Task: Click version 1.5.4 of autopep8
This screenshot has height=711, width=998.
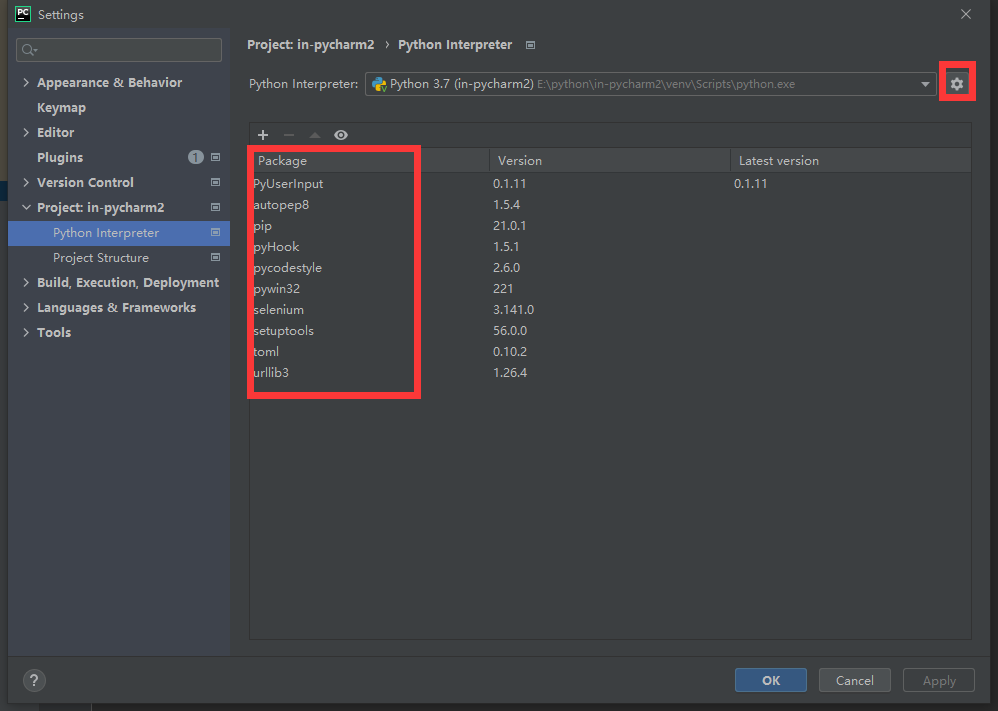Action: [x=507, y=204]
